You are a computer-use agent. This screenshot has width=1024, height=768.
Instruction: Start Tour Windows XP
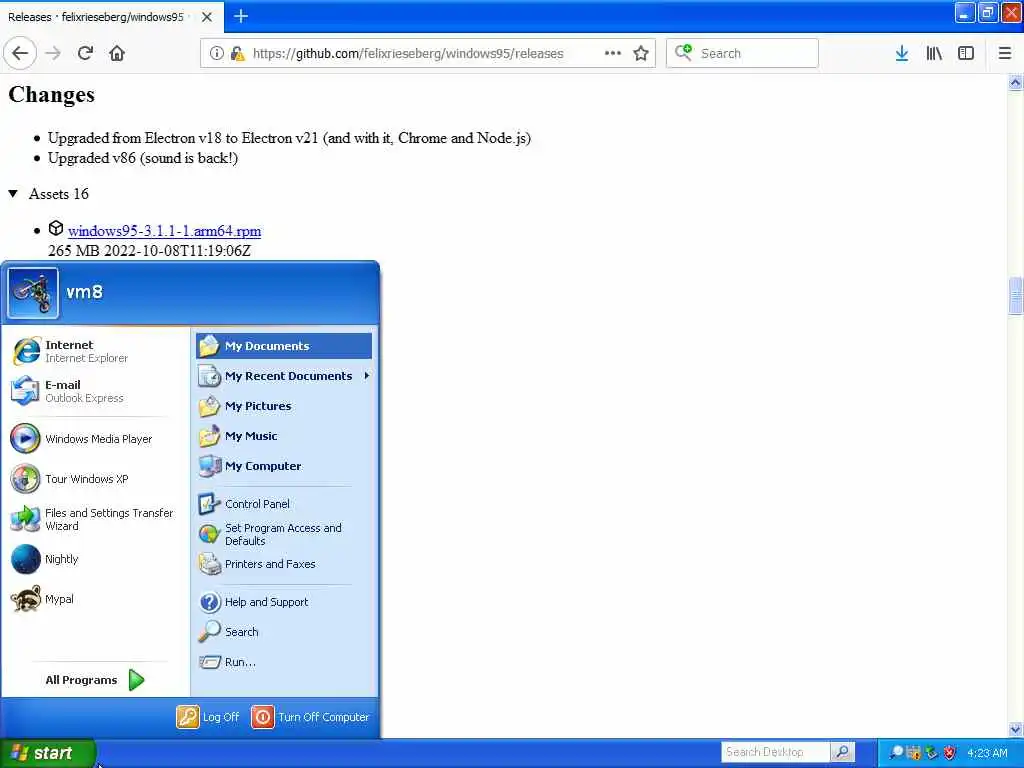point(95,479)
